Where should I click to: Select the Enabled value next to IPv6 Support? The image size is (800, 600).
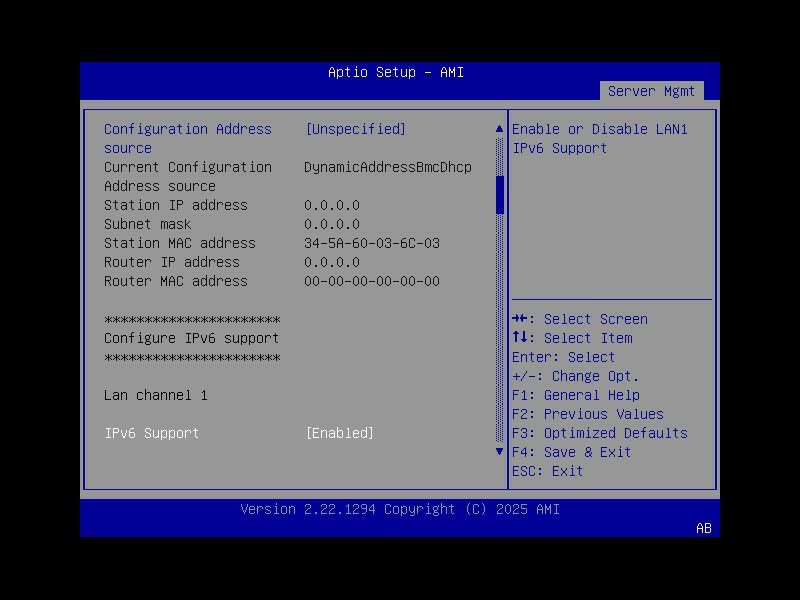click(340, 433)
